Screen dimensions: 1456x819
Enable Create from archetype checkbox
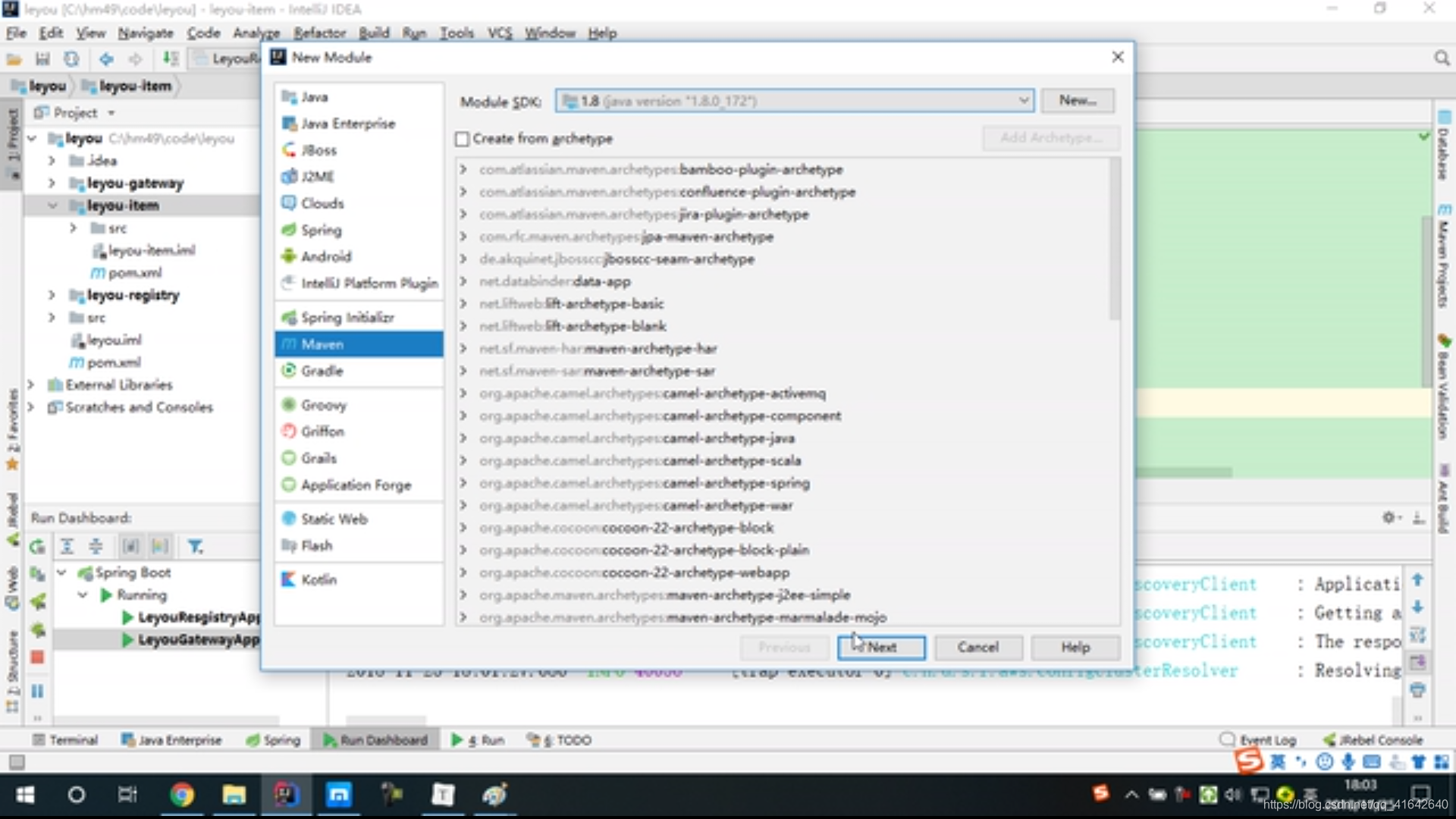coord(462,139)
